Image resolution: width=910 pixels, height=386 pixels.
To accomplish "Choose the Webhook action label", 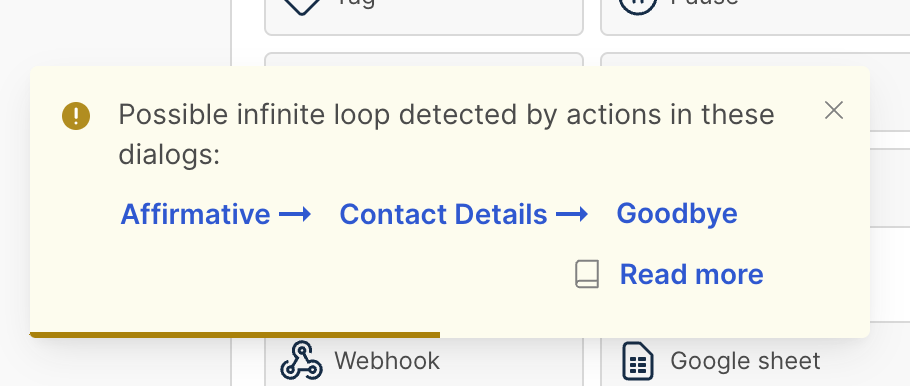I will 387,361.
